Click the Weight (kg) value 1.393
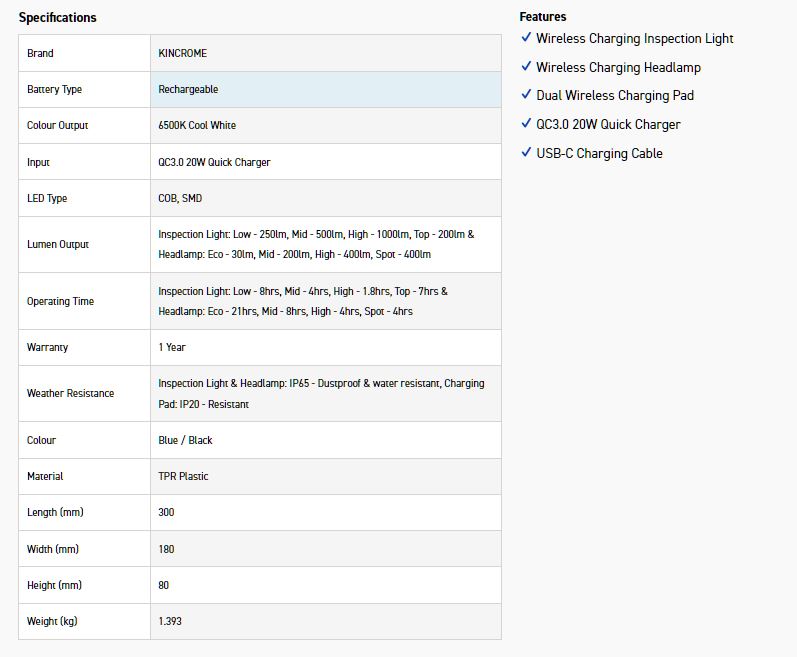Viewport: 797px width, 657px height. pyautogui.click(x=170, y=621)
